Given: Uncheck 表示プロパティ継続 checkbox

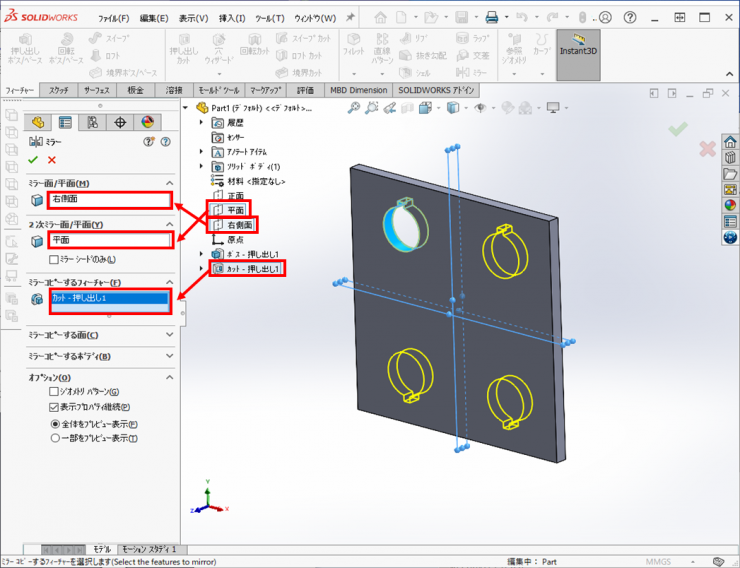Looking at the screenshot, I should [55, 408].
